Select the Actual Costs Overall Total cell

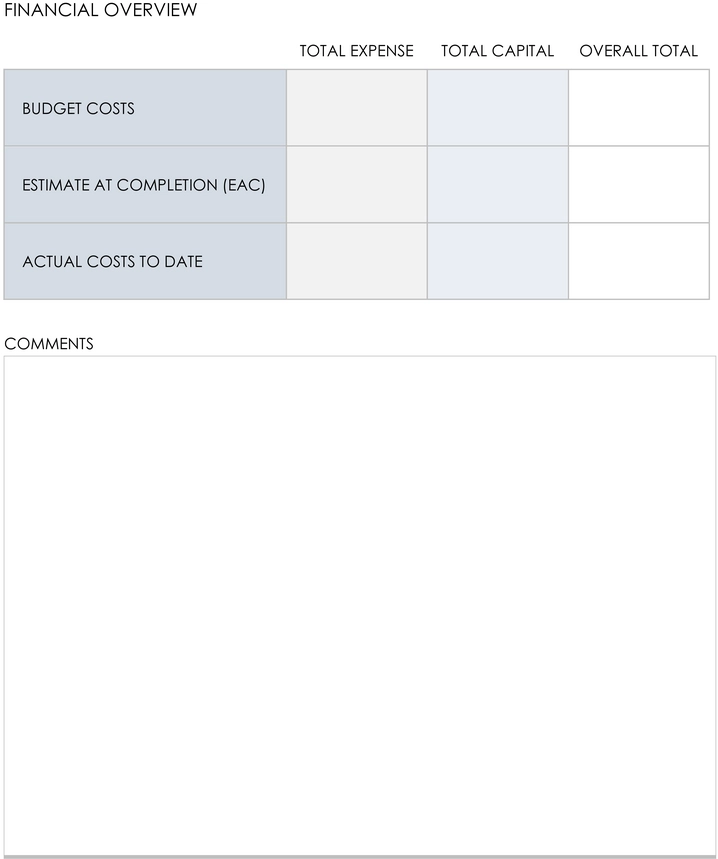tap(639, 261)
